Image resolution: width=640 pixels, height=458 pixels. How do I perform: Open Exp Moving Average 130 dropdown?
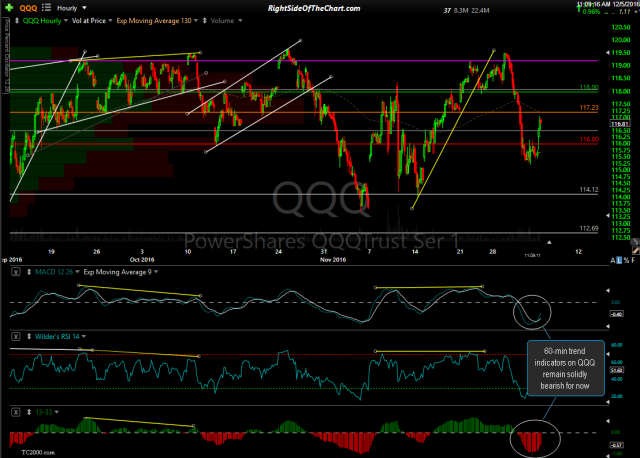[157, 21]
